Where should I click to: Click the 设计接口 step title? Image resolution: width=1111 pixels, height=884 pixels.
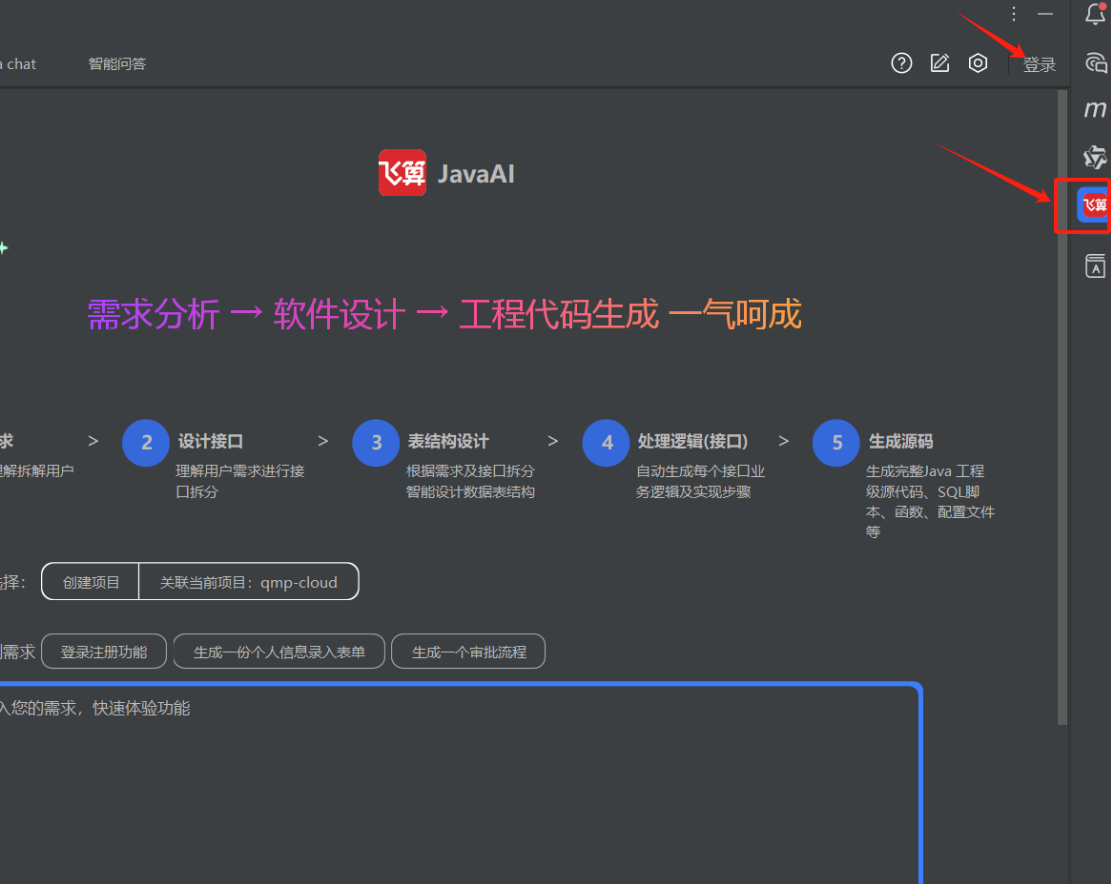pyautogui.click(x=210, y=441)
